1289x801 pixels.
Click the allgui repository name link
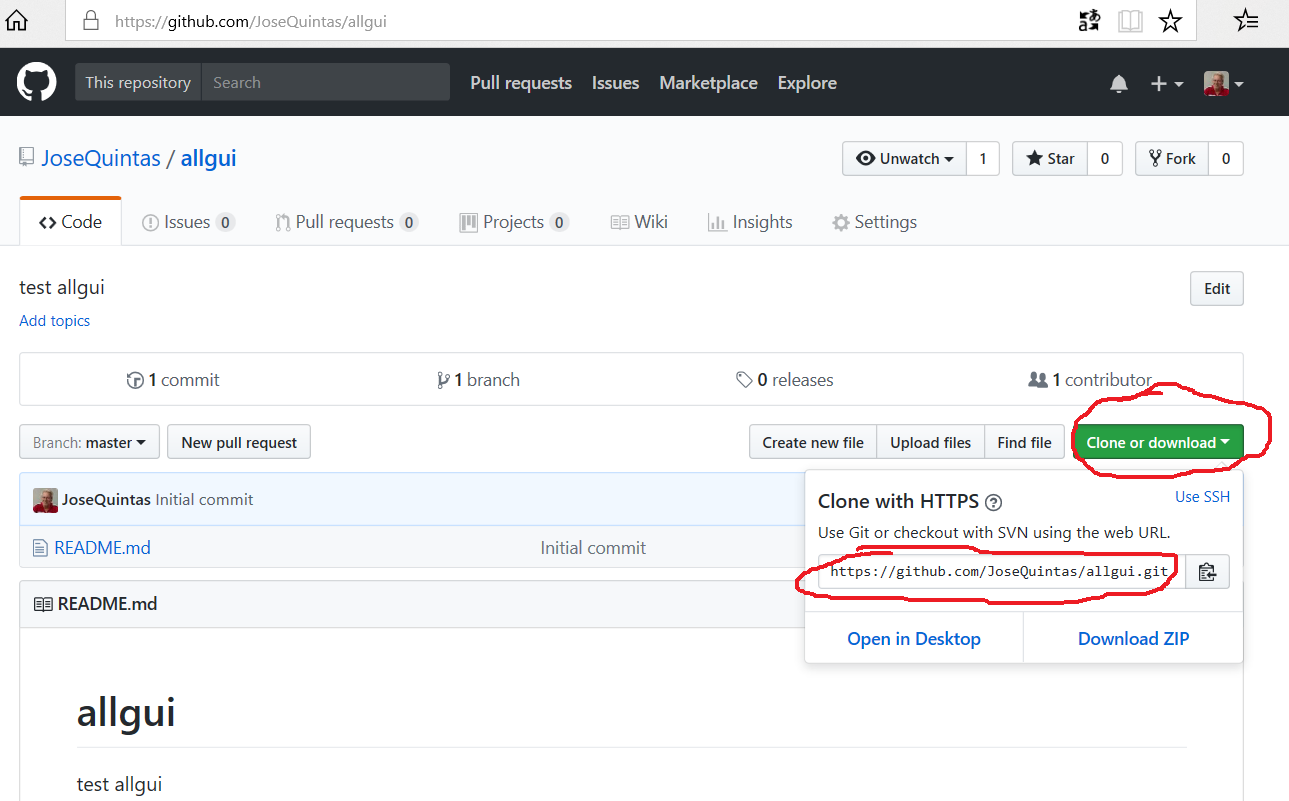click(x=209, y=158)
